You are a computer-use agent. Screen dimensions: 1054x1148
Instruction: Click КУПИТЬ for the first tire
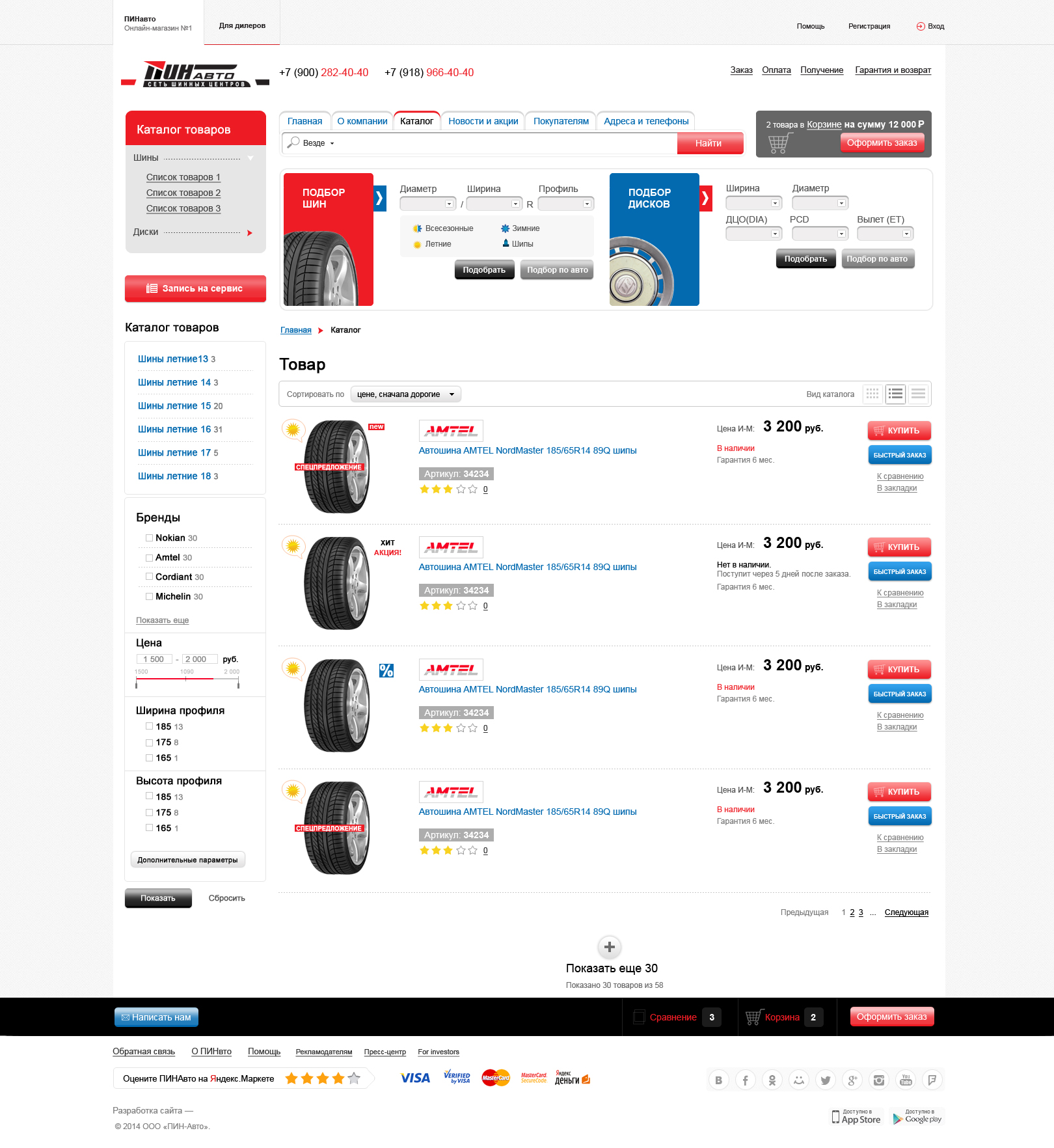[x=899, y=430]
